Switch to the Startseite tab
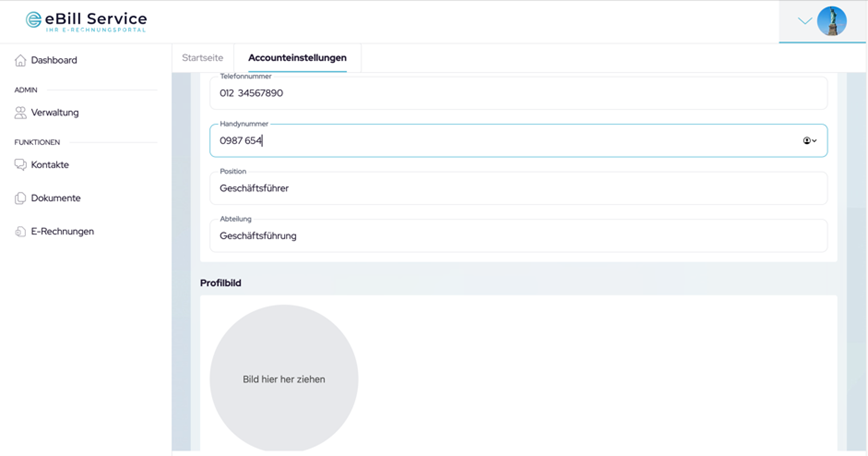Viewport: 868px width, 456px height. pos(202,58)
